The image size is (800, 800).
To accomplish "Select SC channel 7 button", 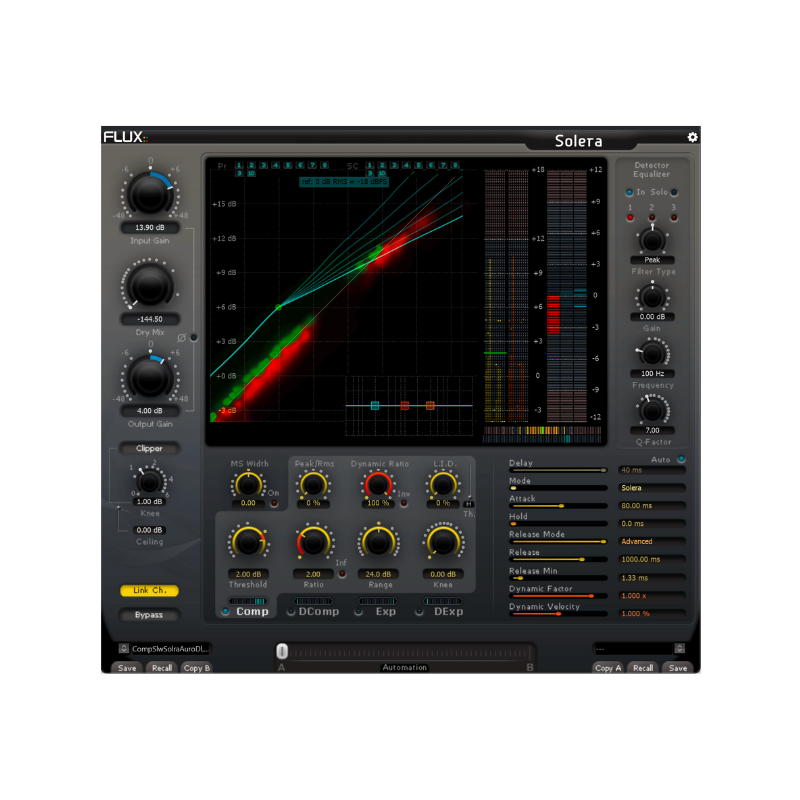I will [x=443, y=165].
